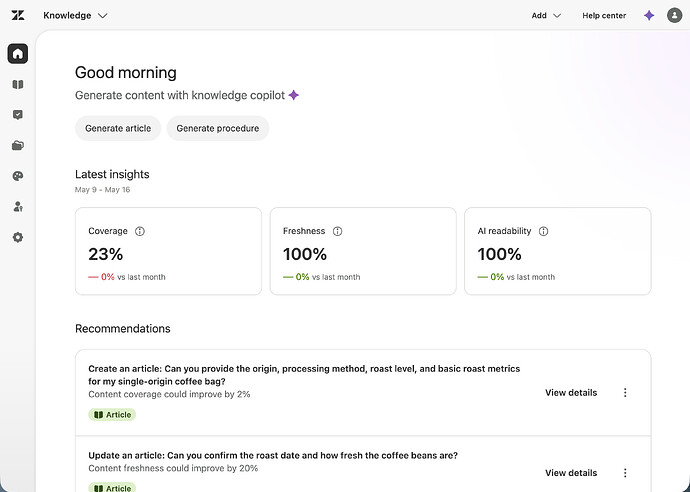
Task: Click 'Content coverage could improve by 2%'
Action: tap(169, 394)
